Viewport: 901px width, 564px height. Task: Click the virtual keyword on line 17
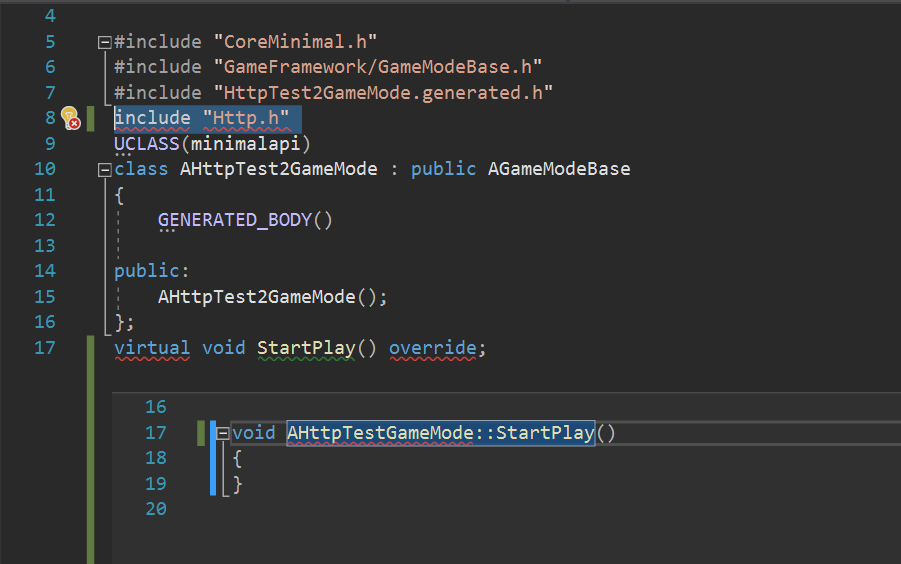pyautogui.click(x=151, y=347)
